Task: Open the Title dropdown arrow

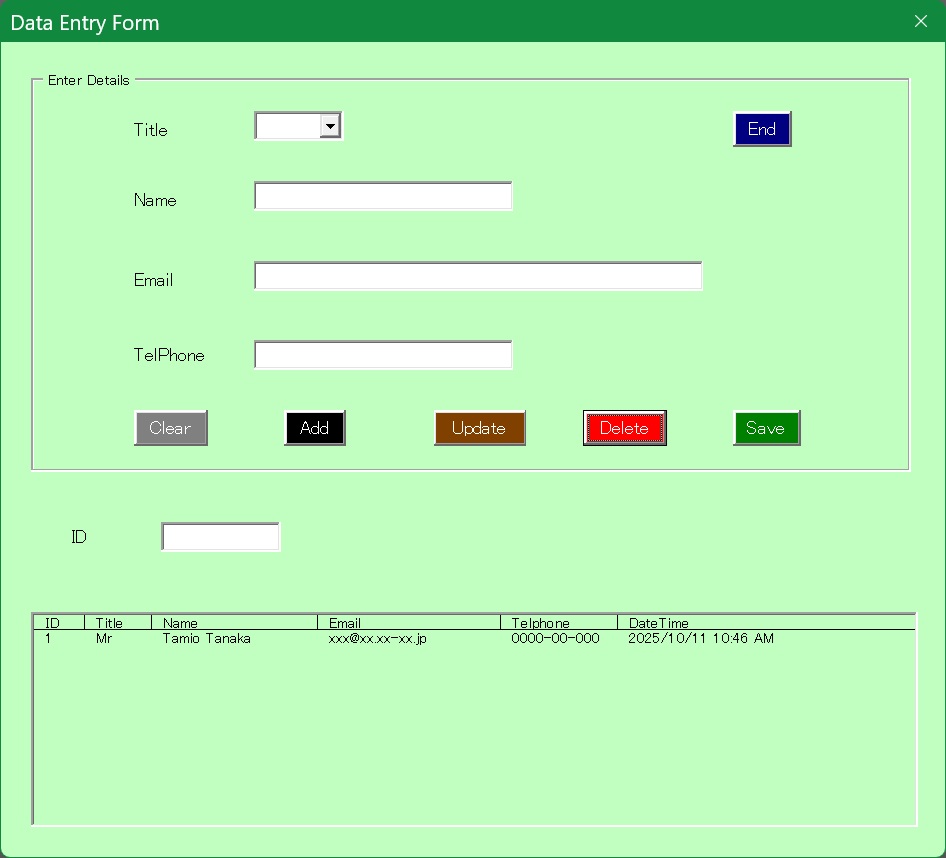Action: point(330,126)
